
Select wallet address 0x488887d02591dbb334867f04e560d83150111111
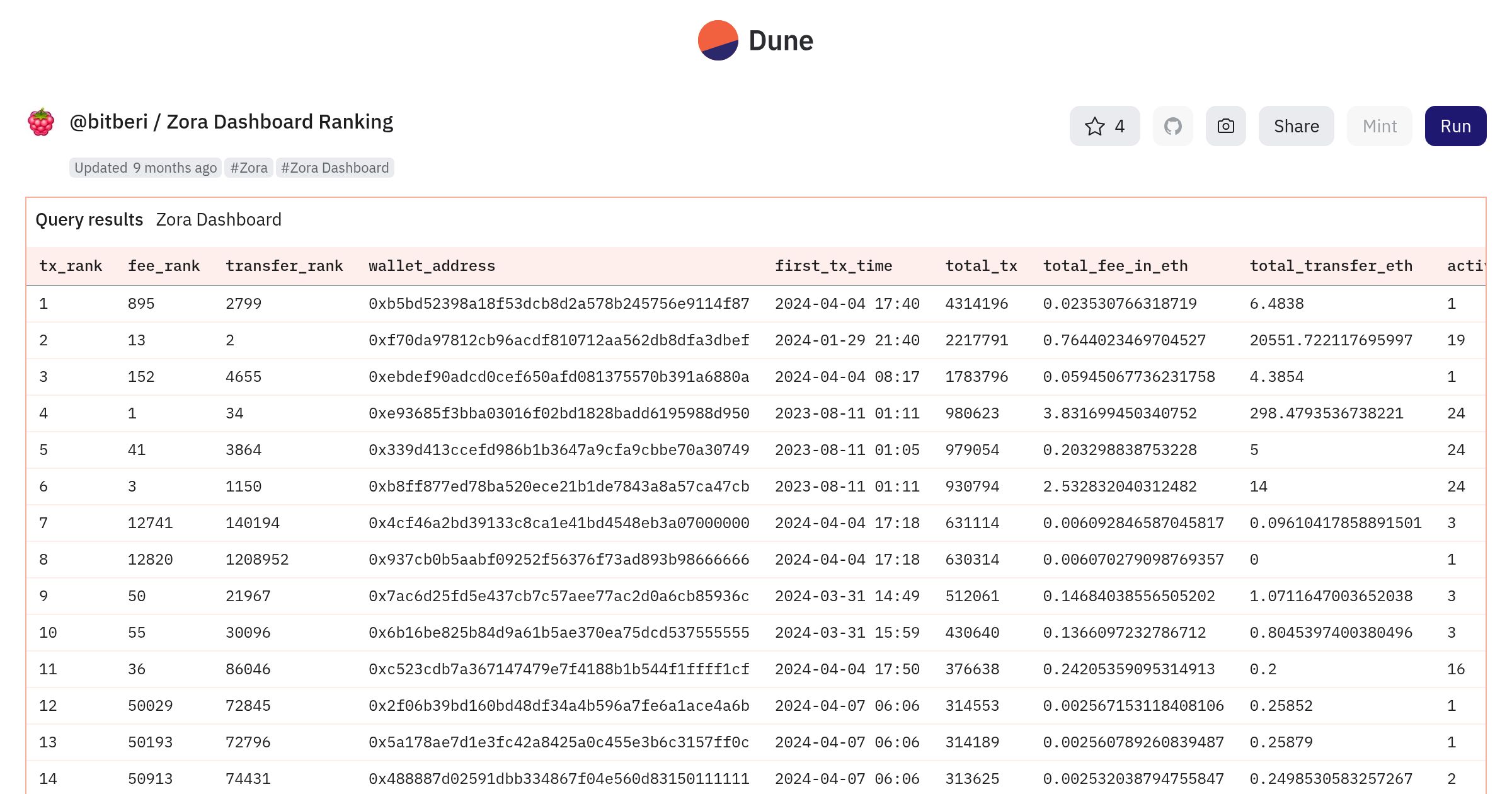pyautogui.click(x=559, y=779)
